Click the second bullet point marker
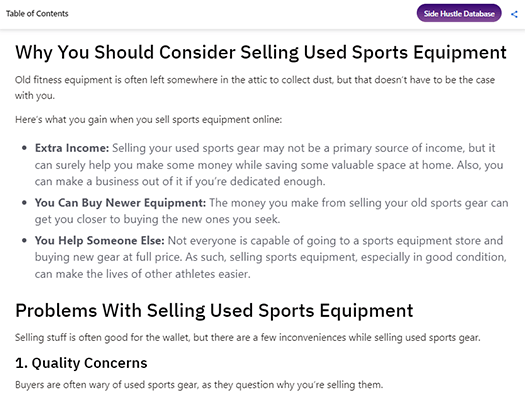This screenshot has width=525, height=400. click(24, 203)
